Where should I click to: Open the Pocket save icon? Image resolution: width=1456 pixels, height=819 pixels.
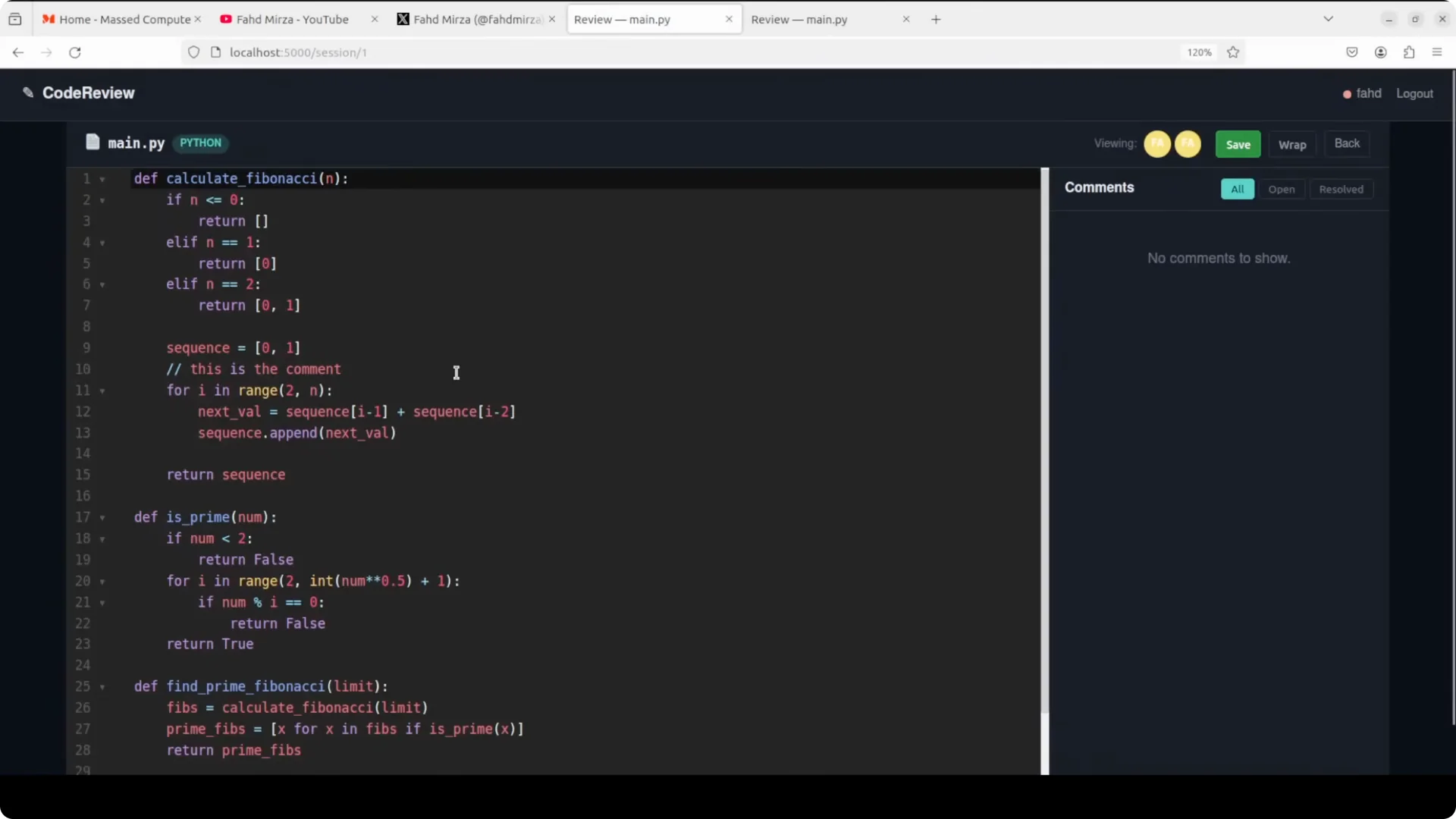coord(1352,52)
